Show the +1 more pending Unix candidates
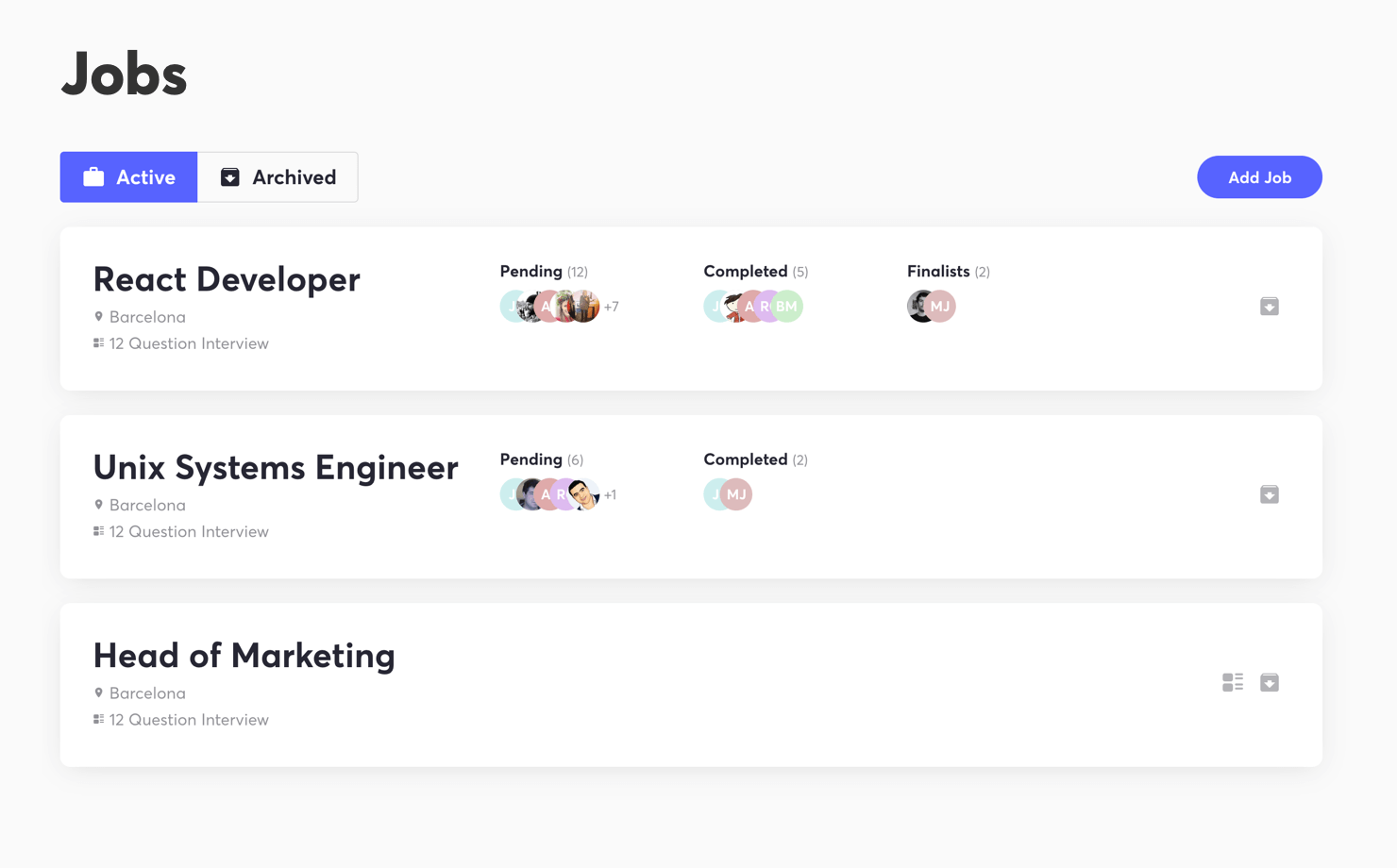1397x868 pixels. pyautogui.click(x=611, y=494)
